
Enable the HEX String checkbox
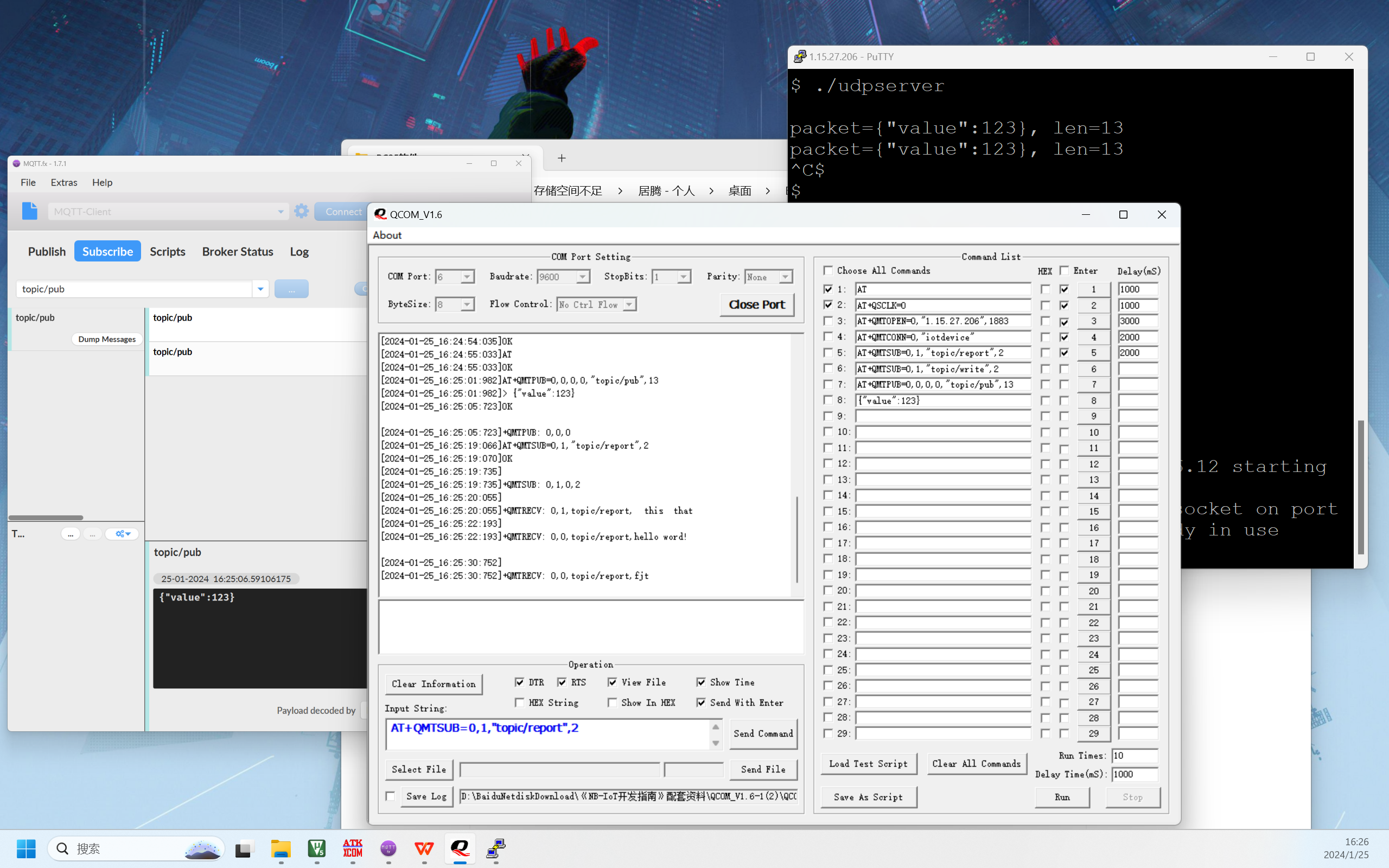[x=519, y=702]
